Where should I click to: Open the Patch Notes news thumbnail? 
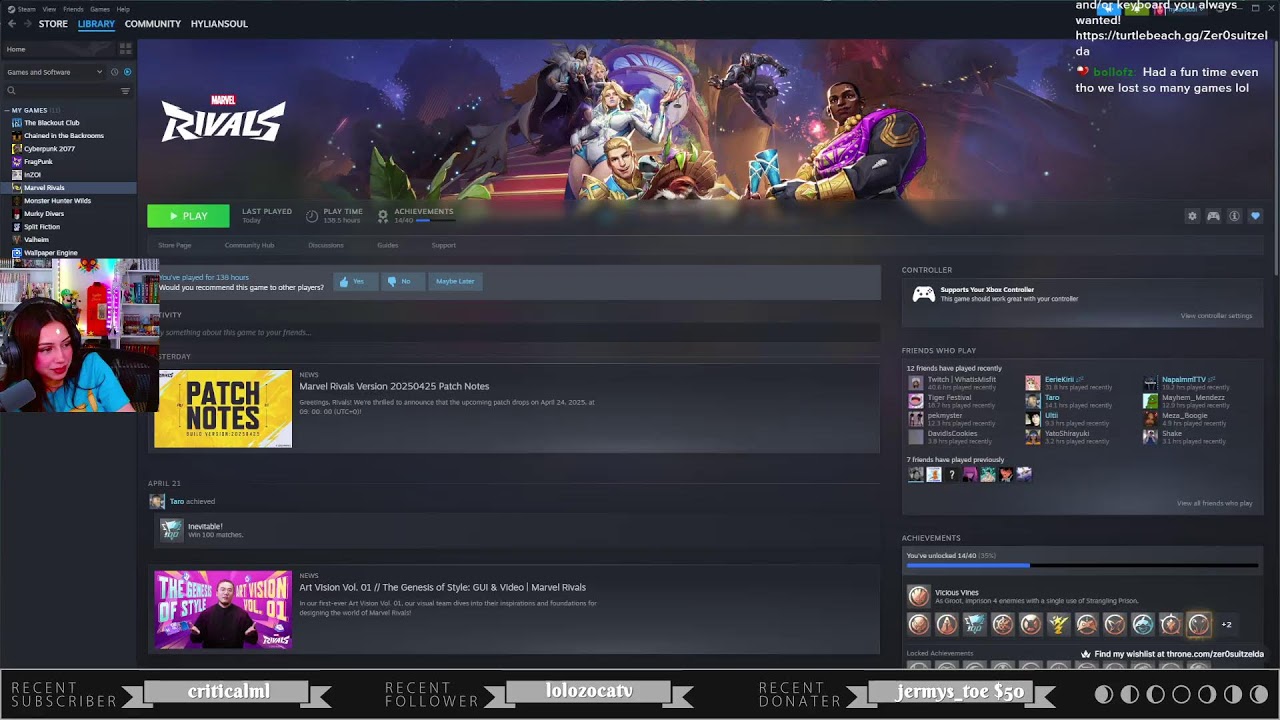223,409
